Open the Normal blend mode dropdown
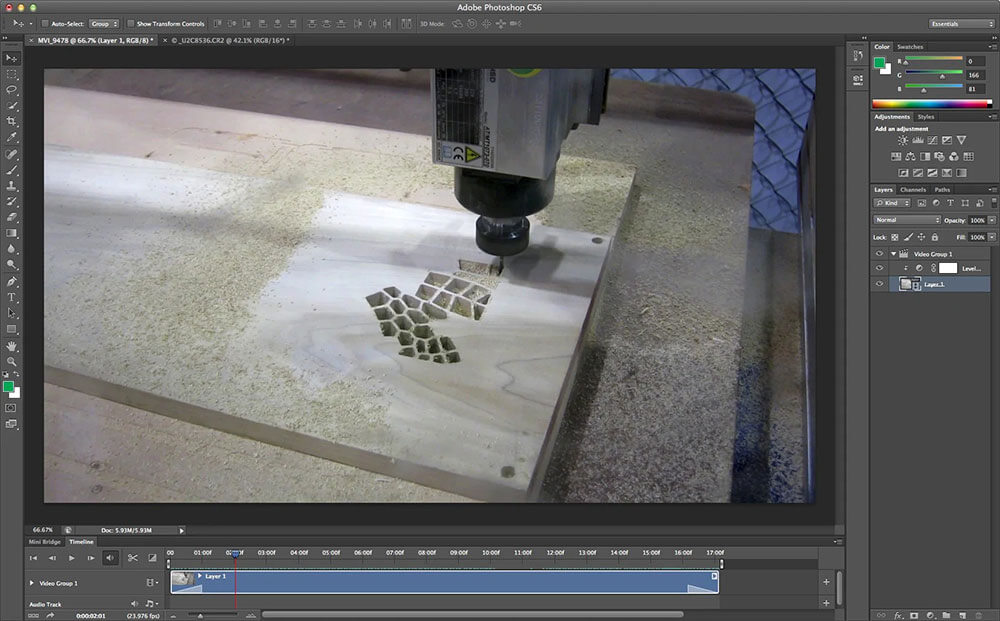1000x621 pixels. [x=906, y=220]
